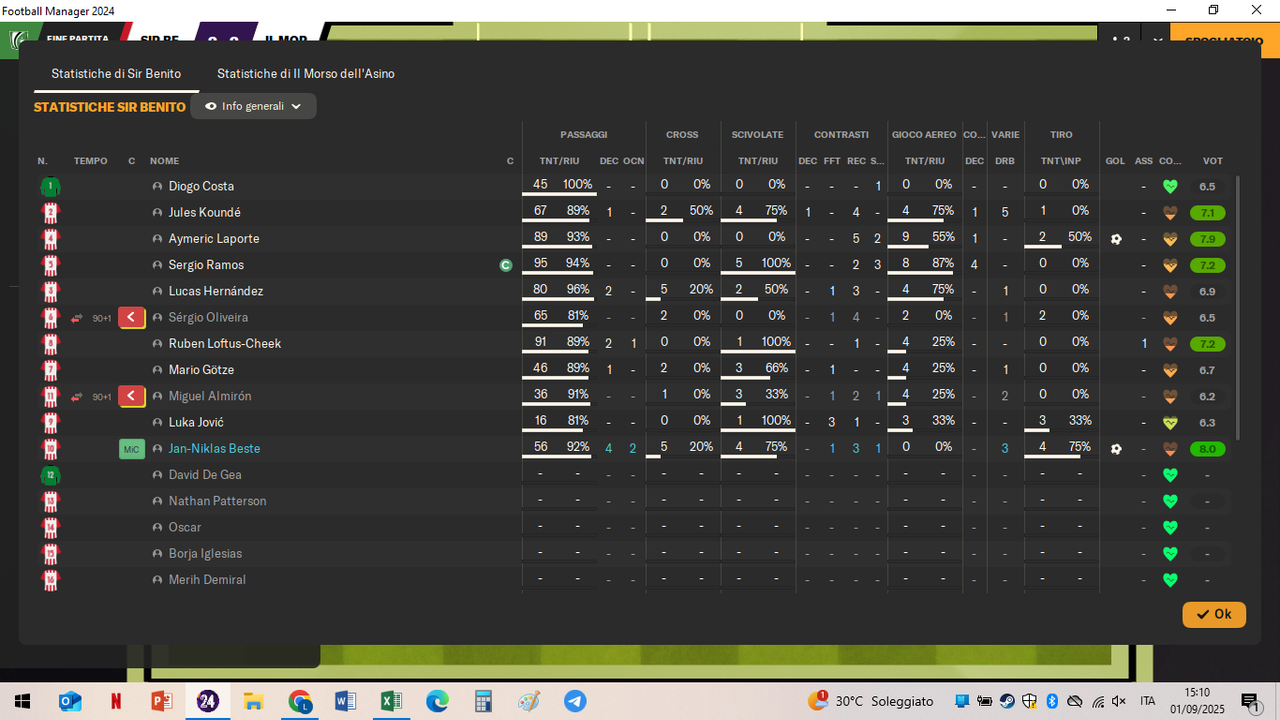Image resolution: width=1280 pixels, height=720 pixels.
Task: Click the captain badge on Sergio Ramos's row
Action: 506,265
